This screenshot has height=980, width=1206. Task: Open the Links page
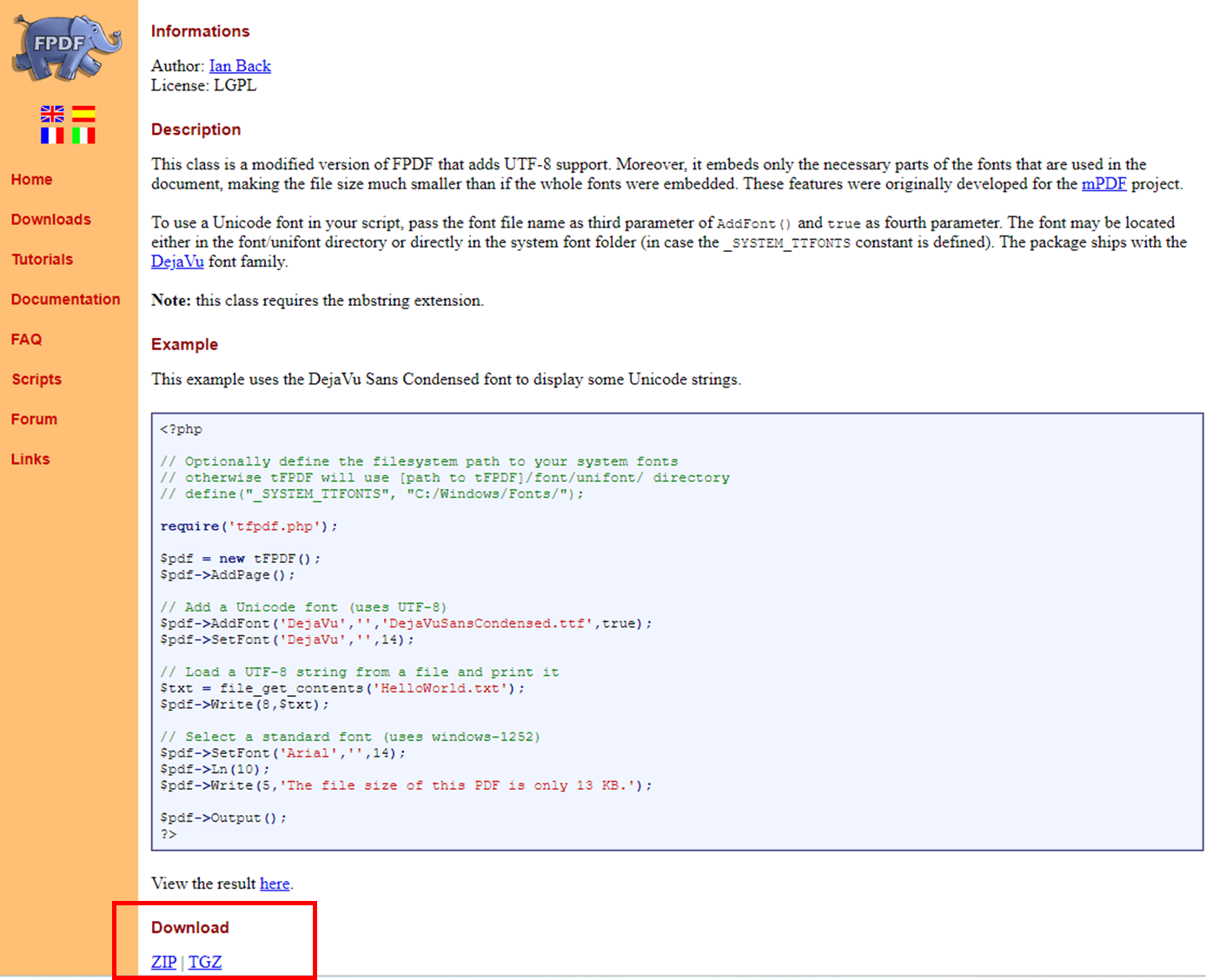pos(30,459)
